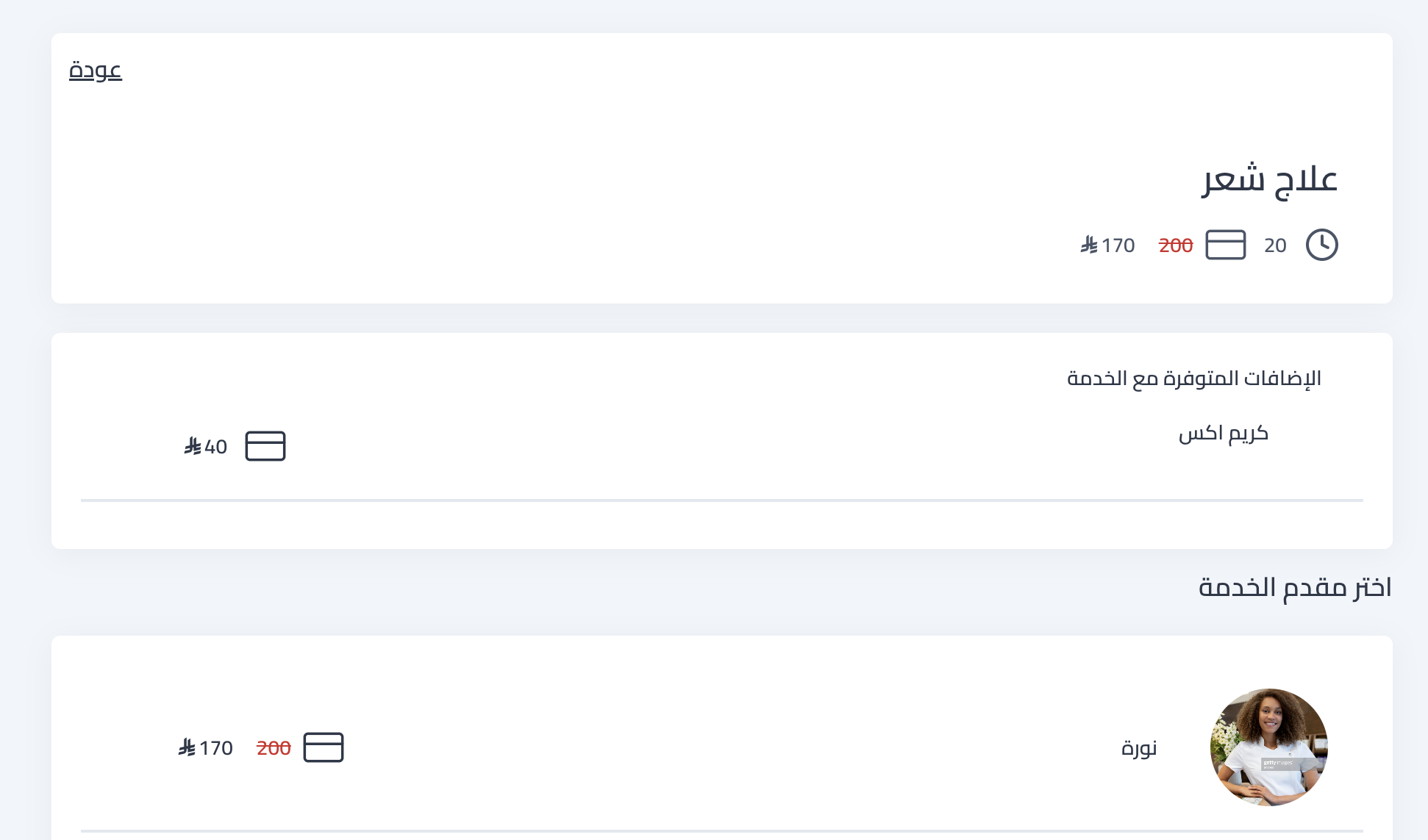Click the 20 minutes duration value

pyautogui.click(x=1275, y=245)
